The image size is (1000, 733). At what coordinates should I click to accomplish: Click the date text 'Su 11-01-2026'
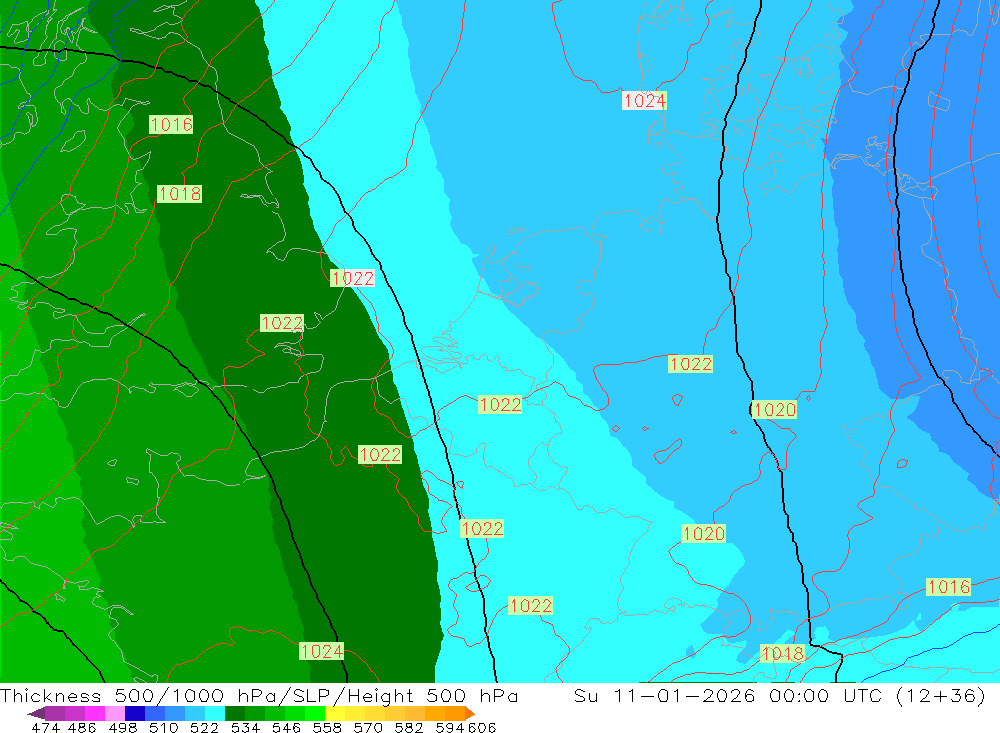click(x=665, y=695)
